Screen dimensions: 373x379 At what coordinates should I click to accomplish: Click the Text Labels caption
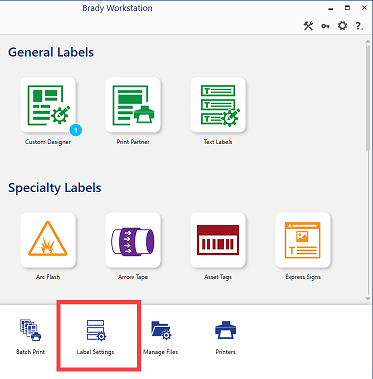tap(218, 142)
